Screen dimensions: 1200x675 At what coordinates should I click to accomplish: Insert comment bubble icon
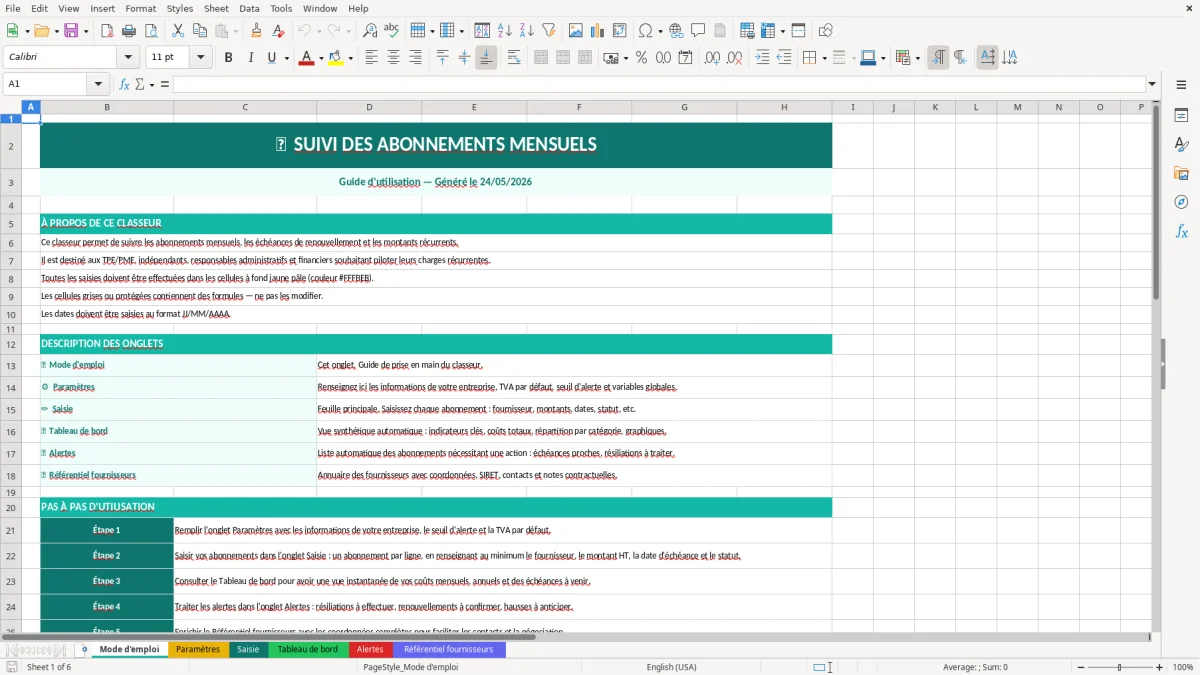(x=698, y=31)
